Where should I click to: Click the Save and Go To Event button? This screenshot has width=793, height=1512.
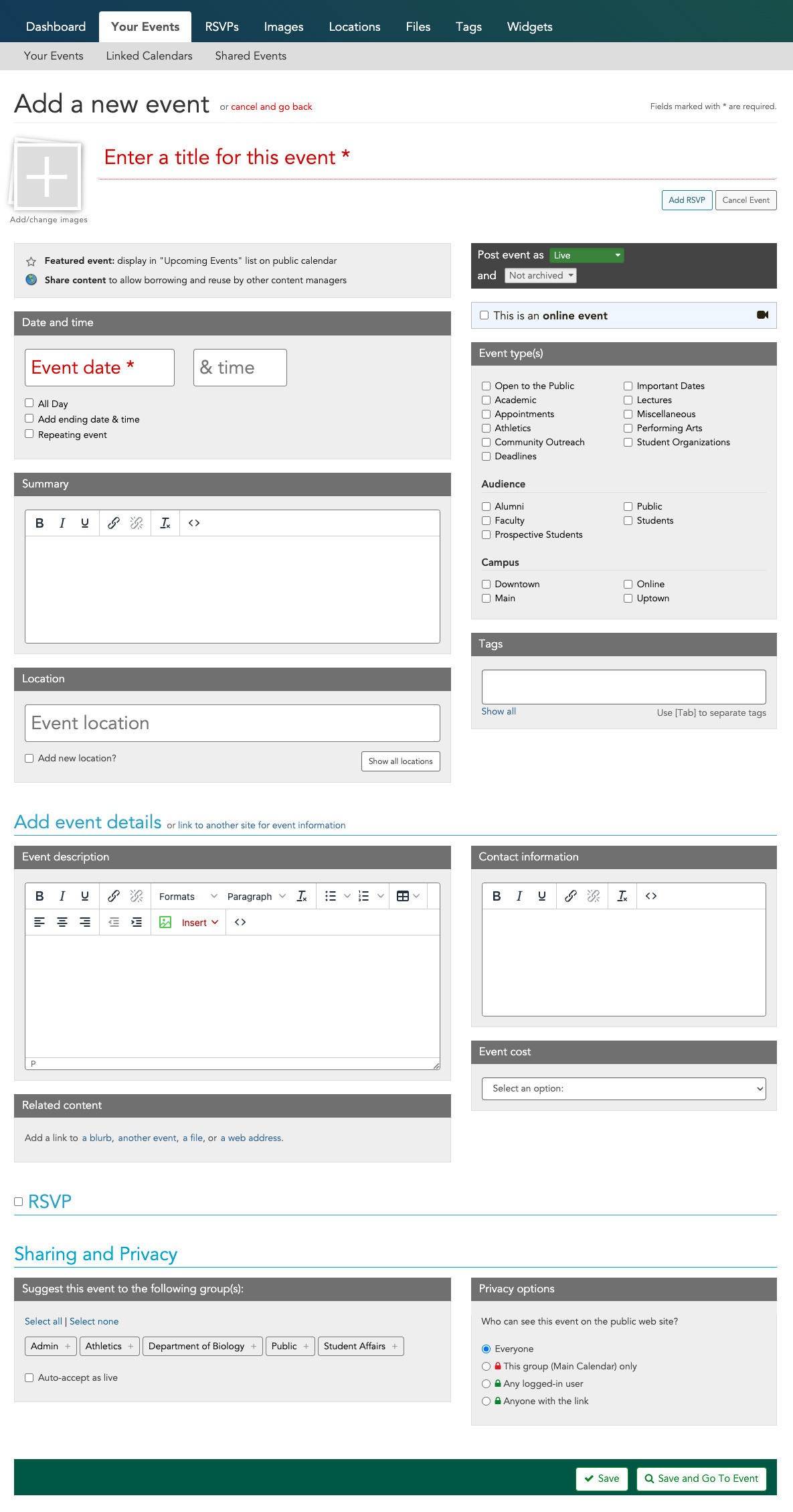tap(701, 1479)
